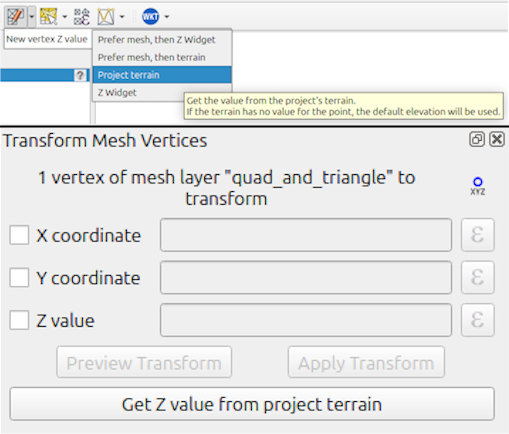Open the Transform Mesh Vertices tool icon

coord(106,16)
